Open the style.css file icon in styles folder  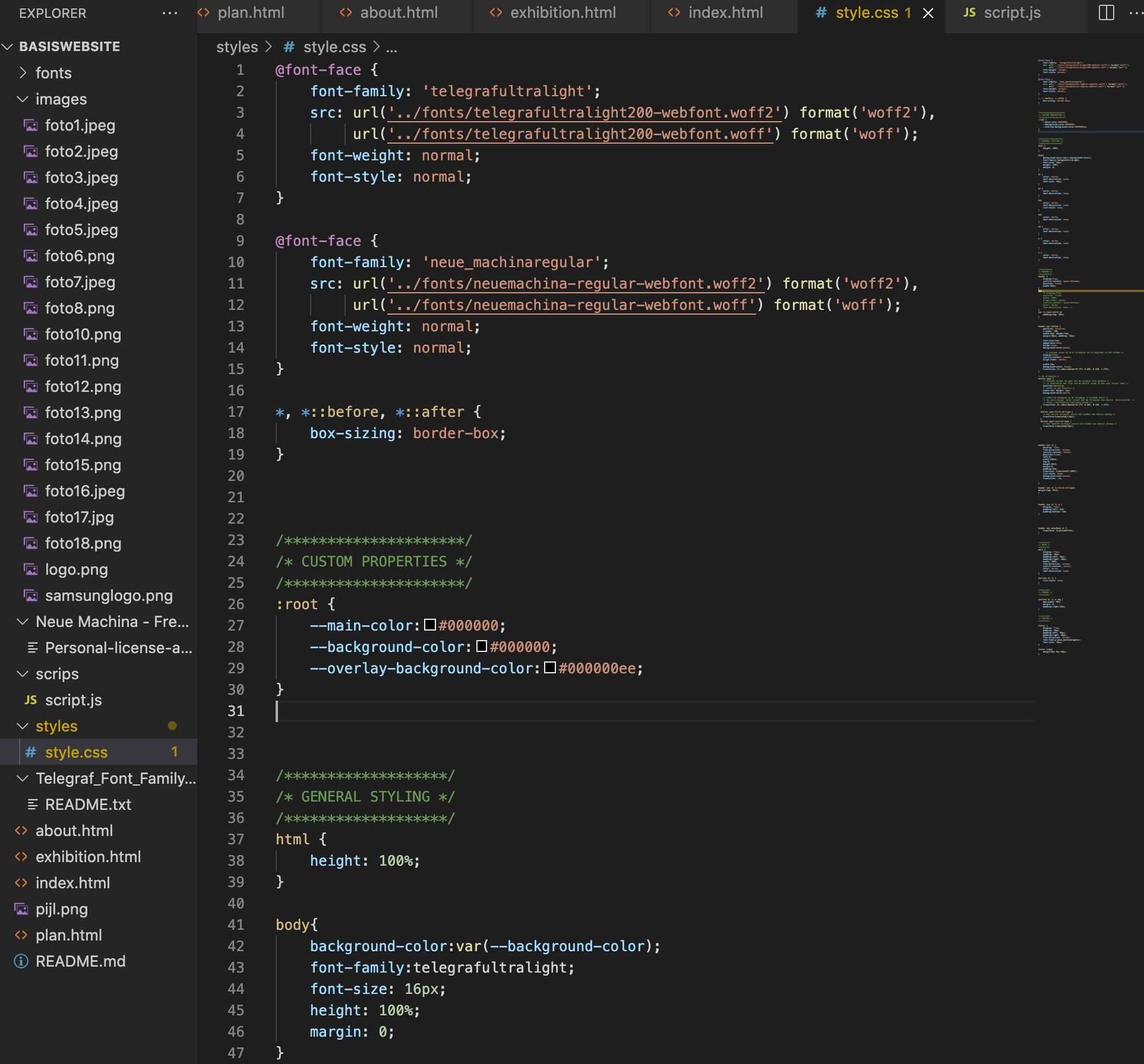[x=31, y=752]
